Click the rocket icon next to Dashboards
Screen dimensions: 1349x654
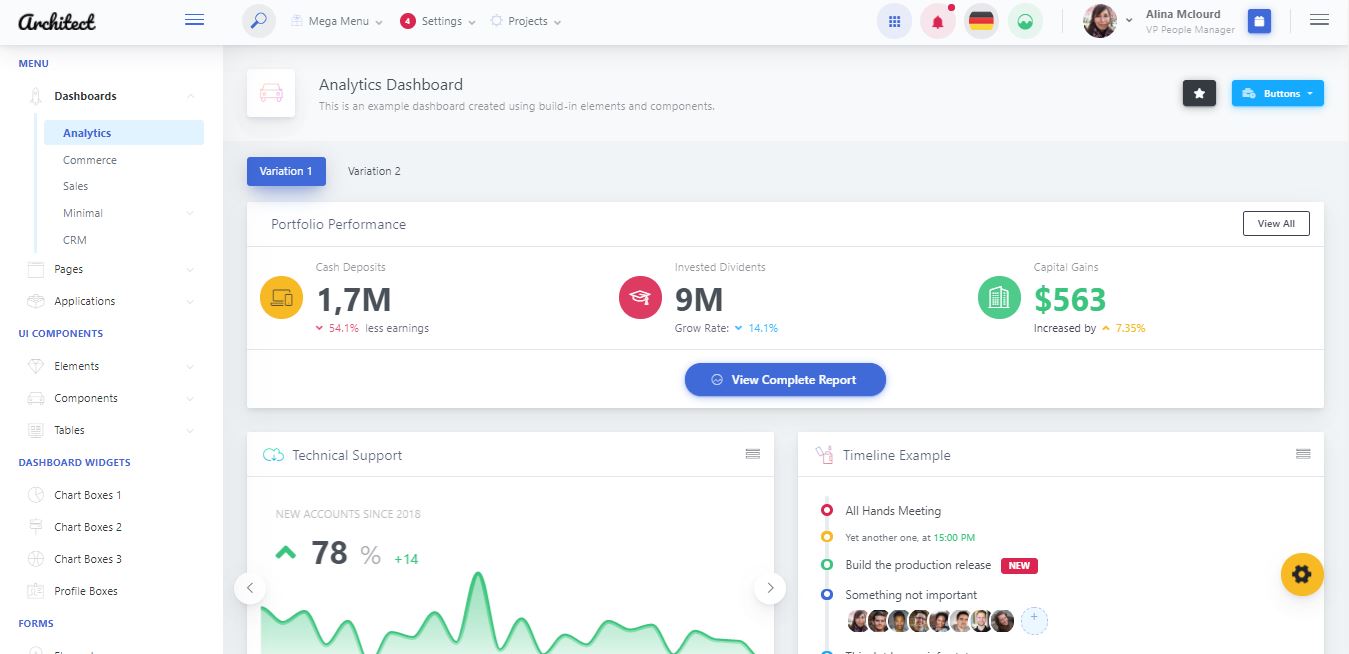click(36, 96)
